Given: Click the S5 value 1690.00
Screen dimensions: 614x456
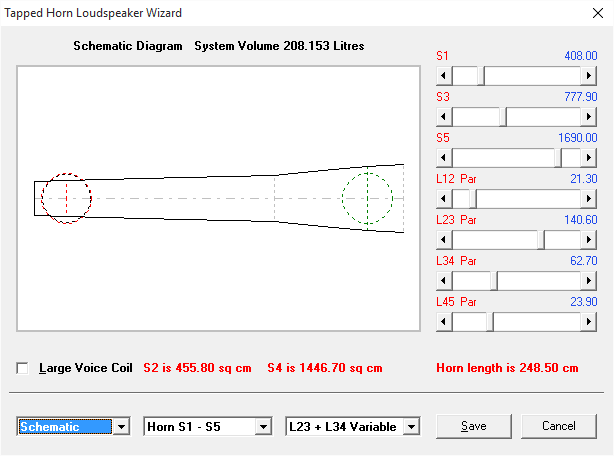Looking at the screenshot, I should 578,138.
